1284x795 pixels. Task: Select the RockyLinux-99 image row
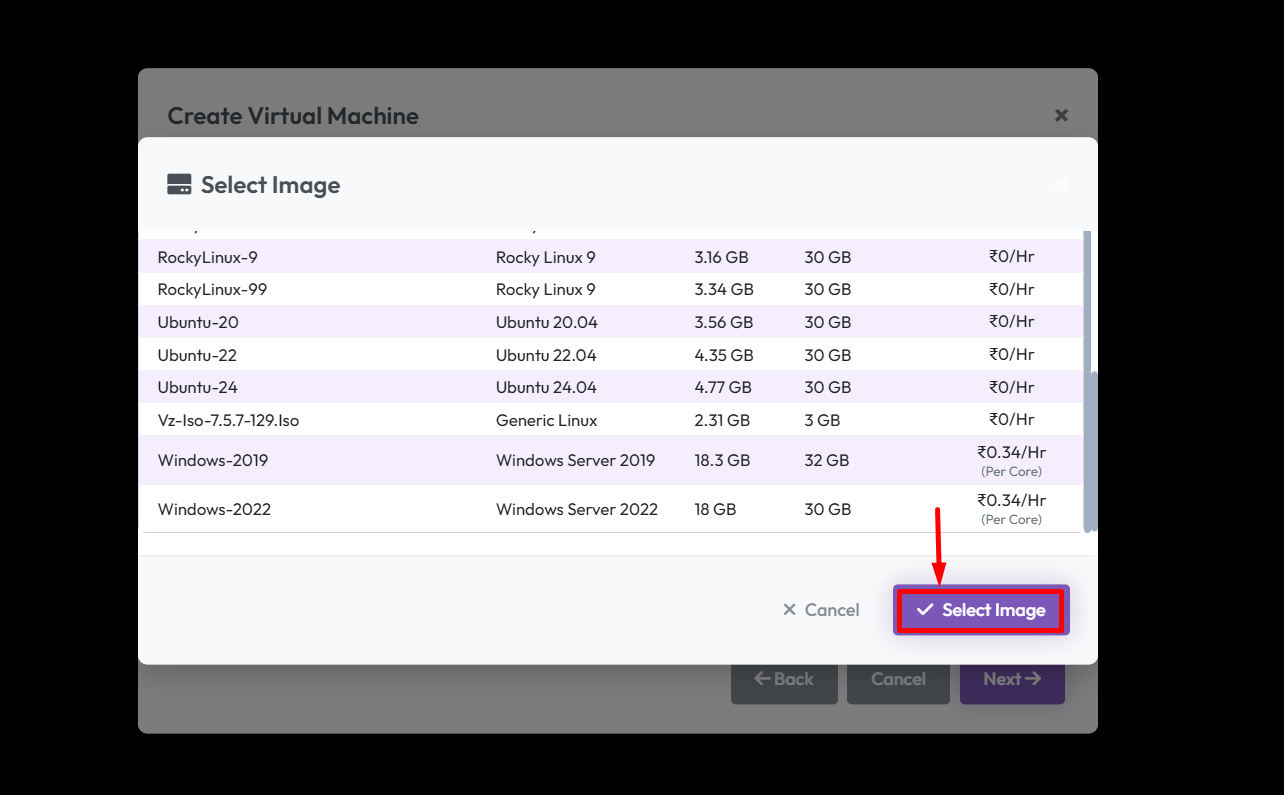(x=212, y=290)
